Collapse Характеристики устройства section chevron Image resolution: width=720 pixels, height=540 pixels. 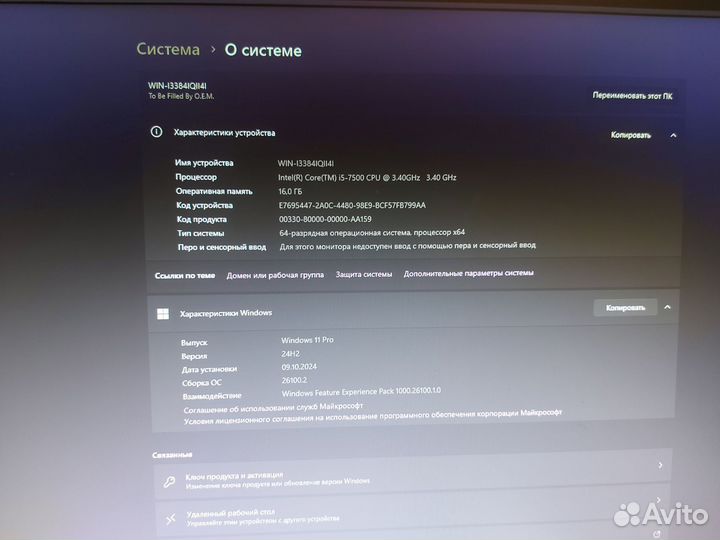coord(673,135)
